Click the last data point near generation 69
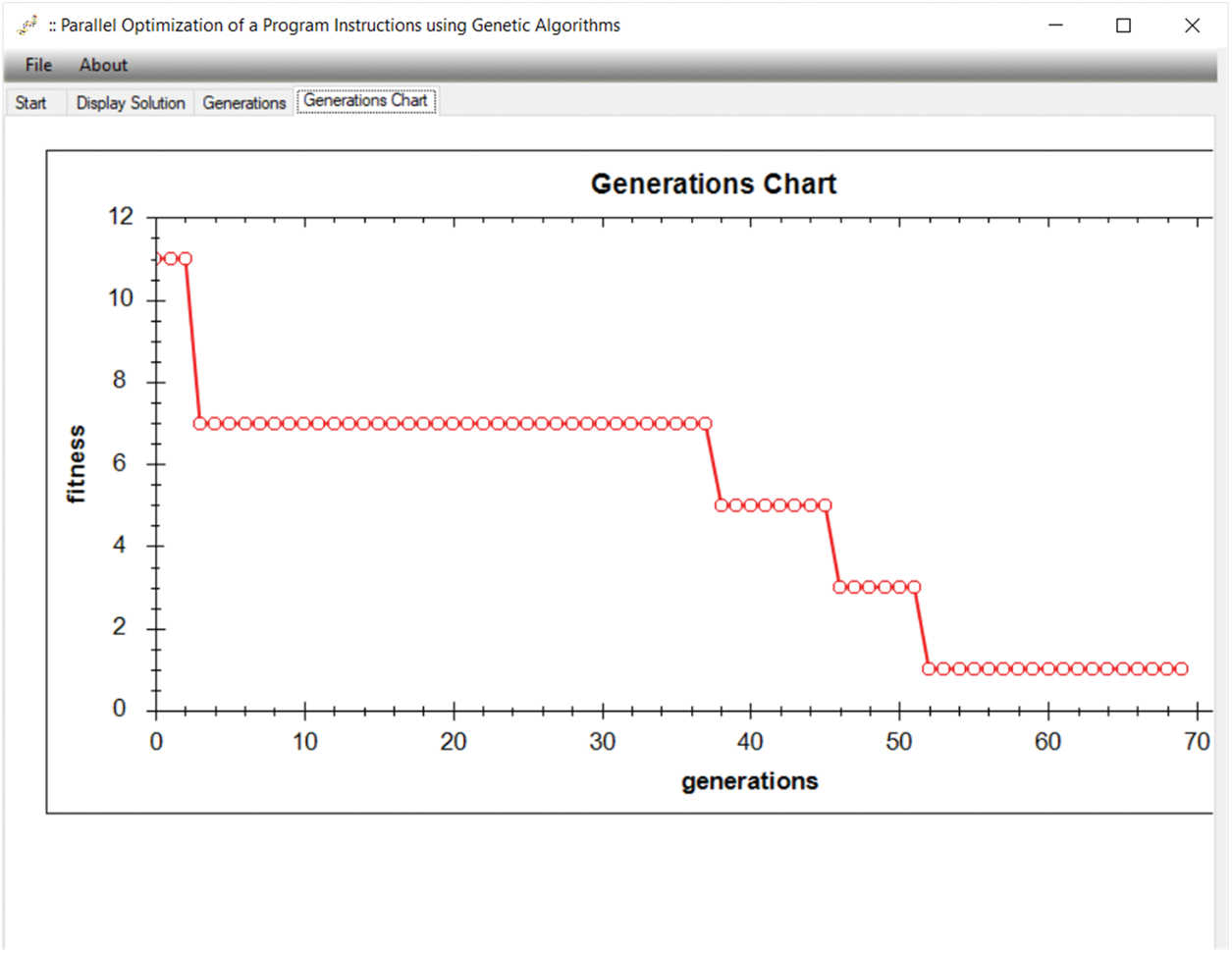Screen dimensions: 1232x953 pyautogui.click(x=1182, y=669)
